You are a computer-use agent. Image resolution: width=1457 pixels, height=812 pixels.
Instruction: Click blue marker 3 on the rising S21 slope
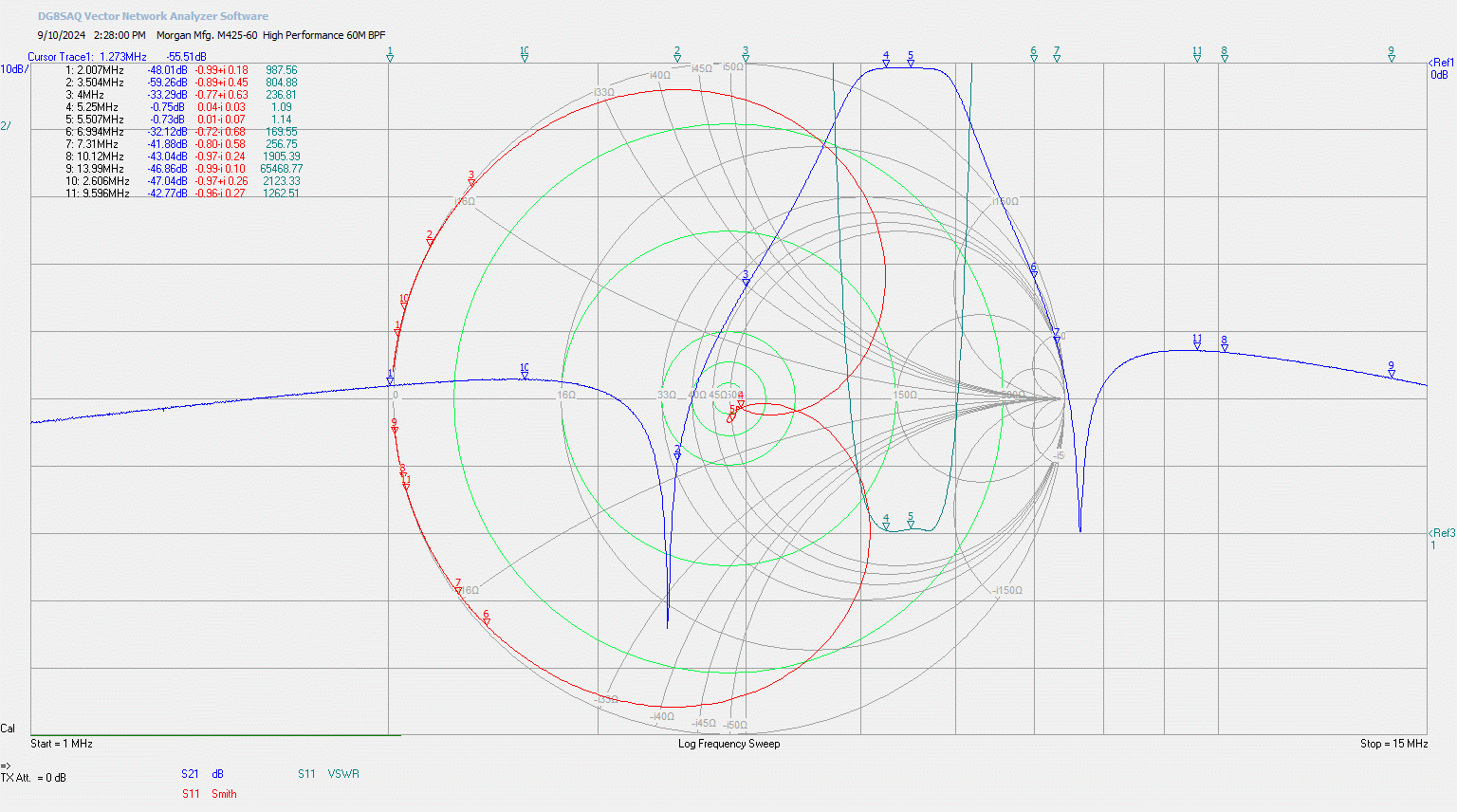746,278
